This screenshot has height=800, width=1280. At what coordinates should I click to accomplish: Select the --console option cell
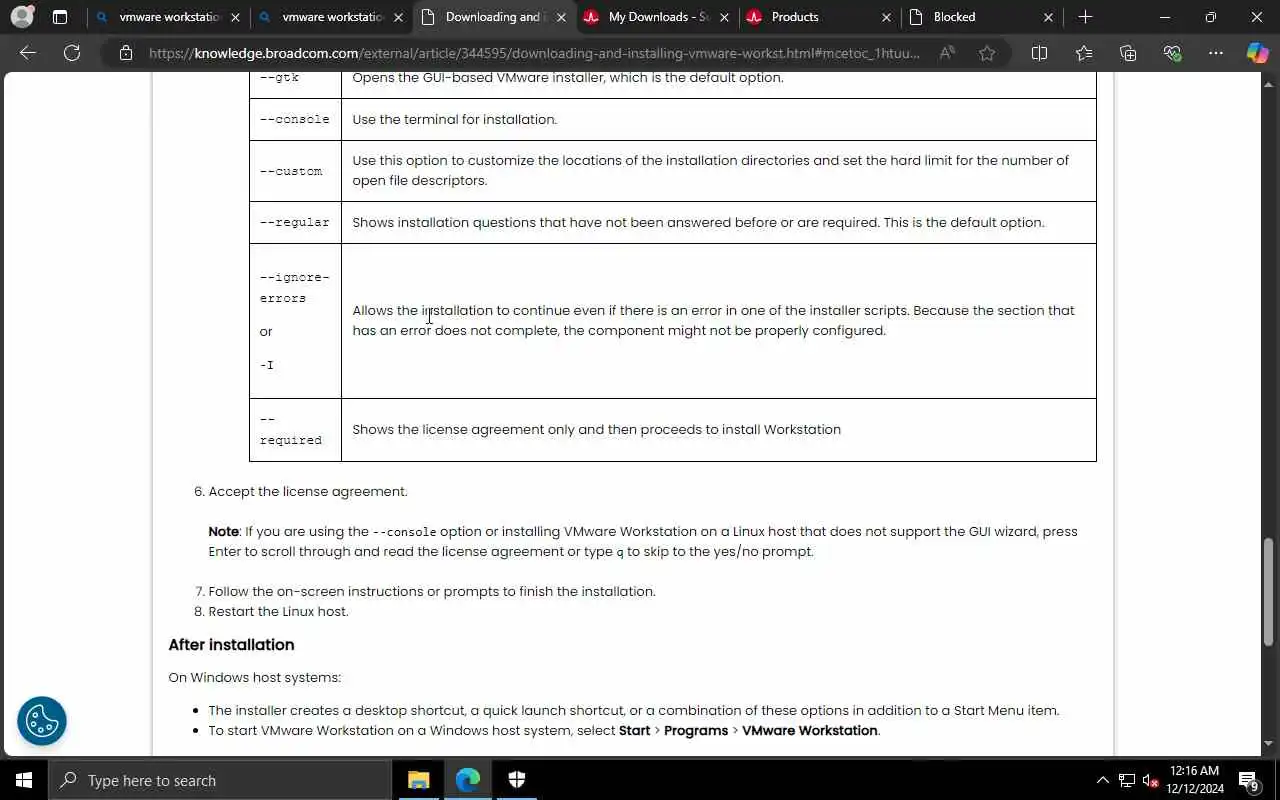(x=295, y=119)
